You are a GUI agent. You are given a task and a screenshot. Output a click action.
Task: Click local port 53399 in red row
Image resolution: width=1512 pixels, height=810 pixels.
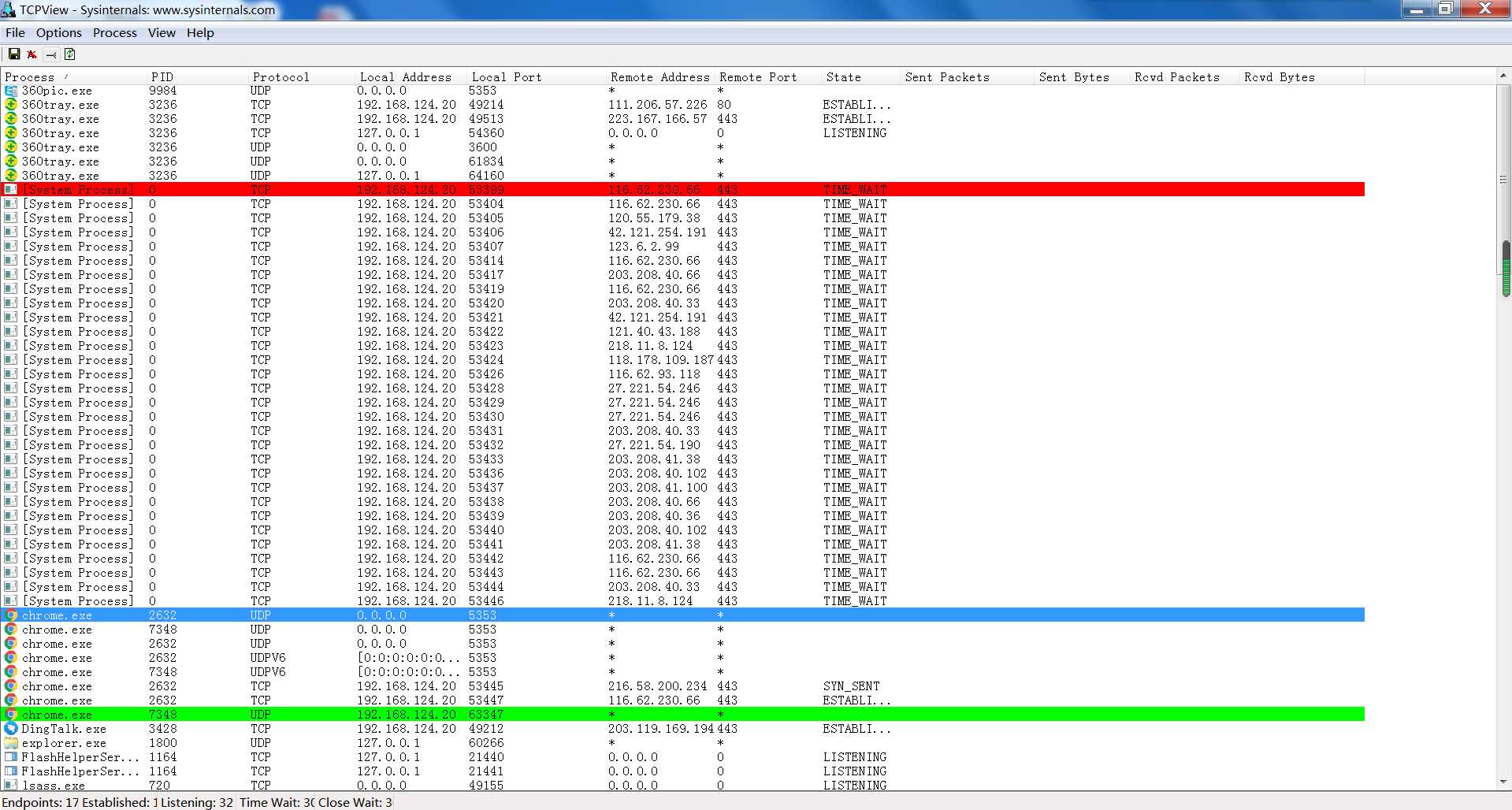(x=486, y=190)
